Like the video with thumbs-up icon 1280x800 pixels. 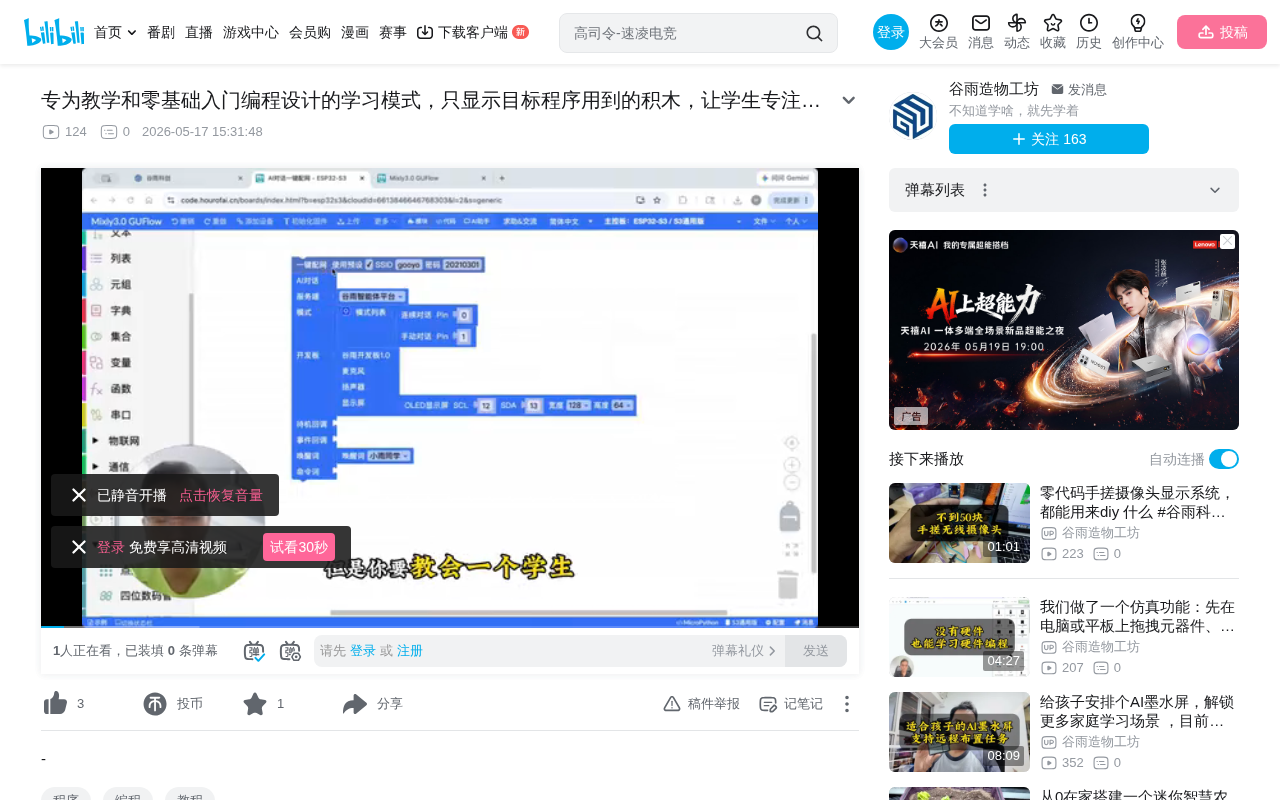click(x=56, y=704)
